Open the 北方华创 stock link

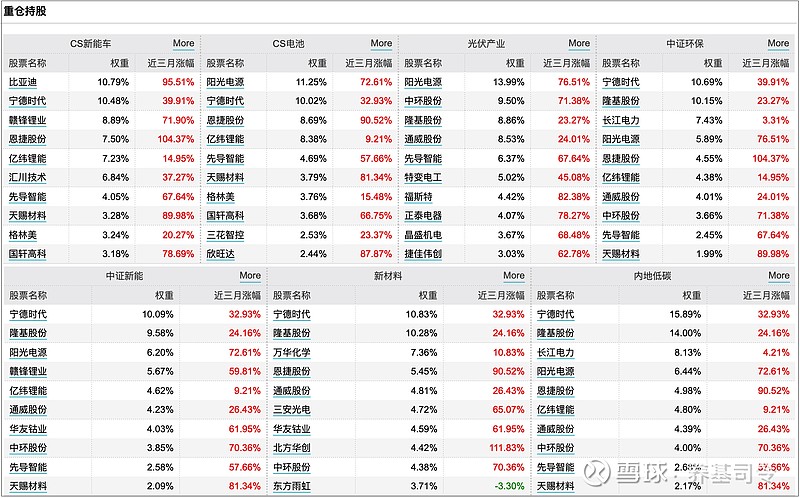(291, 448)
